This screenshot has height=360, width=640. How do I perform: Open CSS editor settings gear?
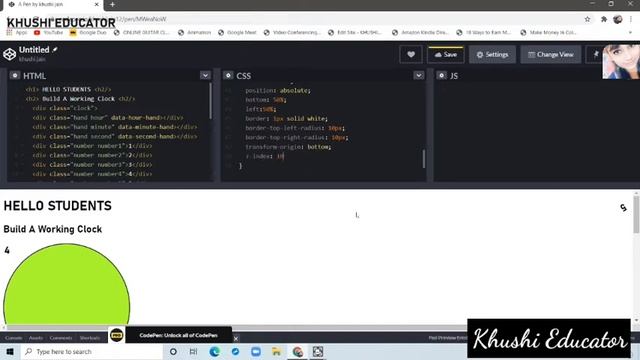[x=228, y=76]
